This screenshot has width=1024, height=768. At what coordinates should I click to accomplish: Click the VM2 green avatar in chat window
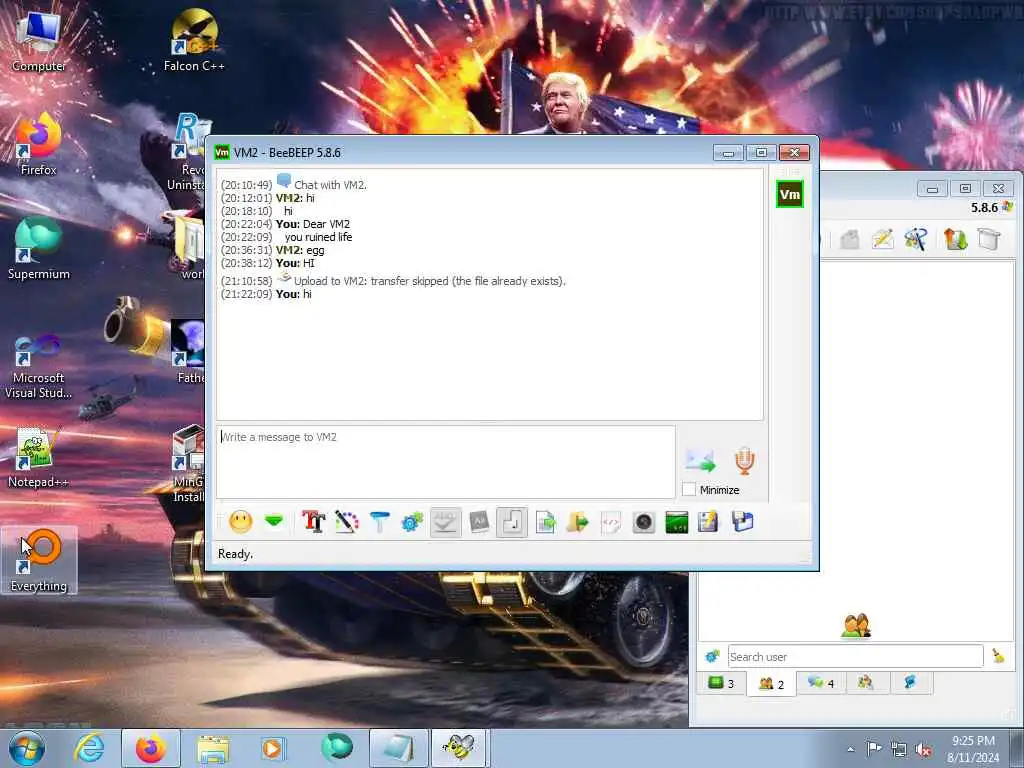click(x=790, y=194)
